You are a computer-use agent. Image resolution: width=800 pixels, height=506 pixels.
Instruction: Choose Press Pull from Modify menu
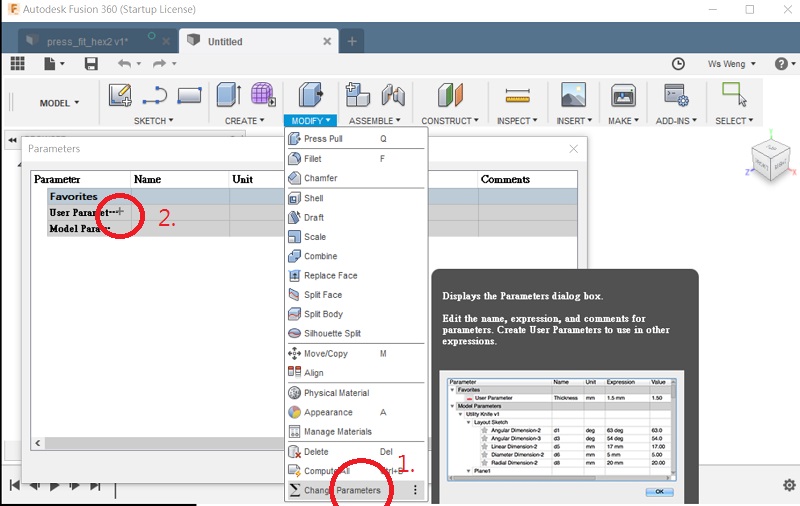356,139
